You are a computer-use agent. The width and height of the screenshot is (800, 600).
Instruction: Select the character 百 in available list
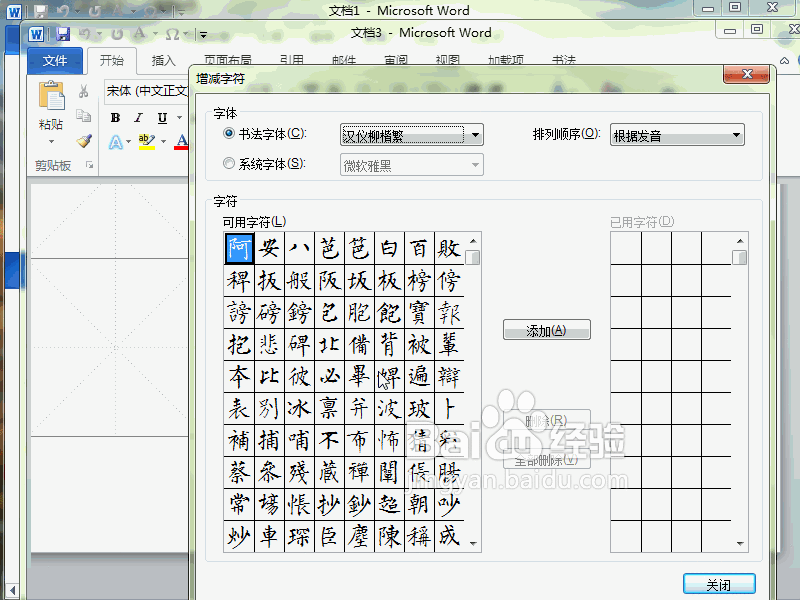coord(419,248)
